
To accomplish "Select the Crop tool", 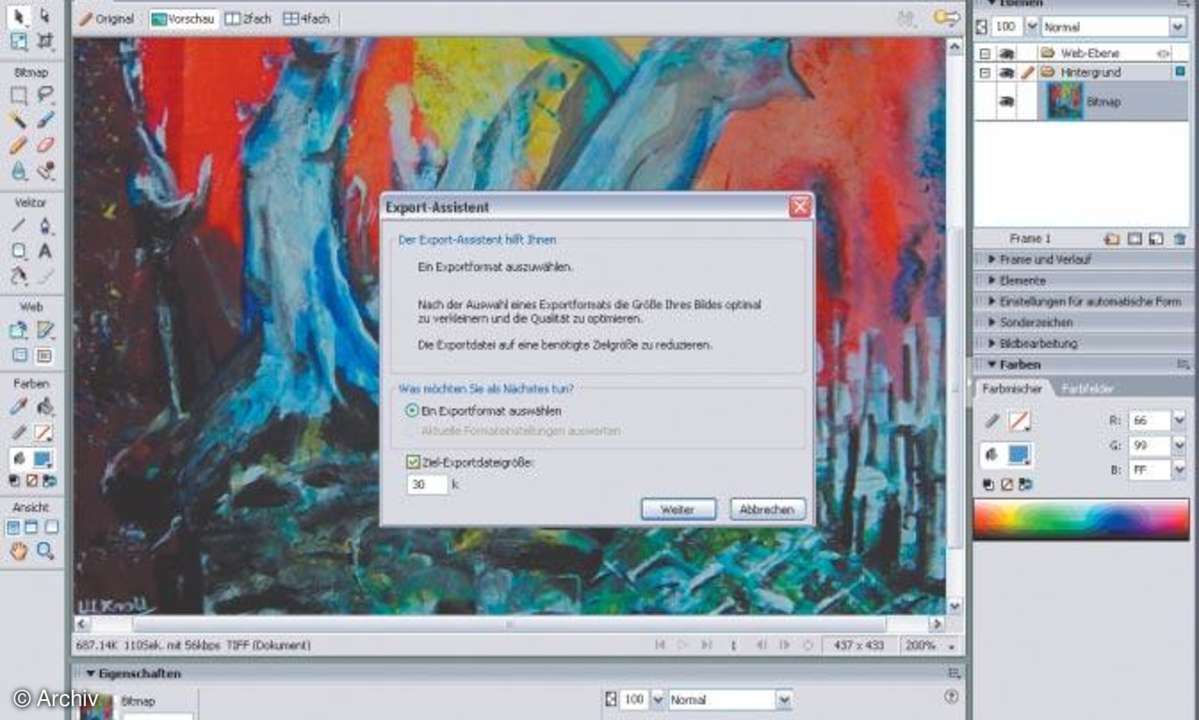I will click(45, 41).
